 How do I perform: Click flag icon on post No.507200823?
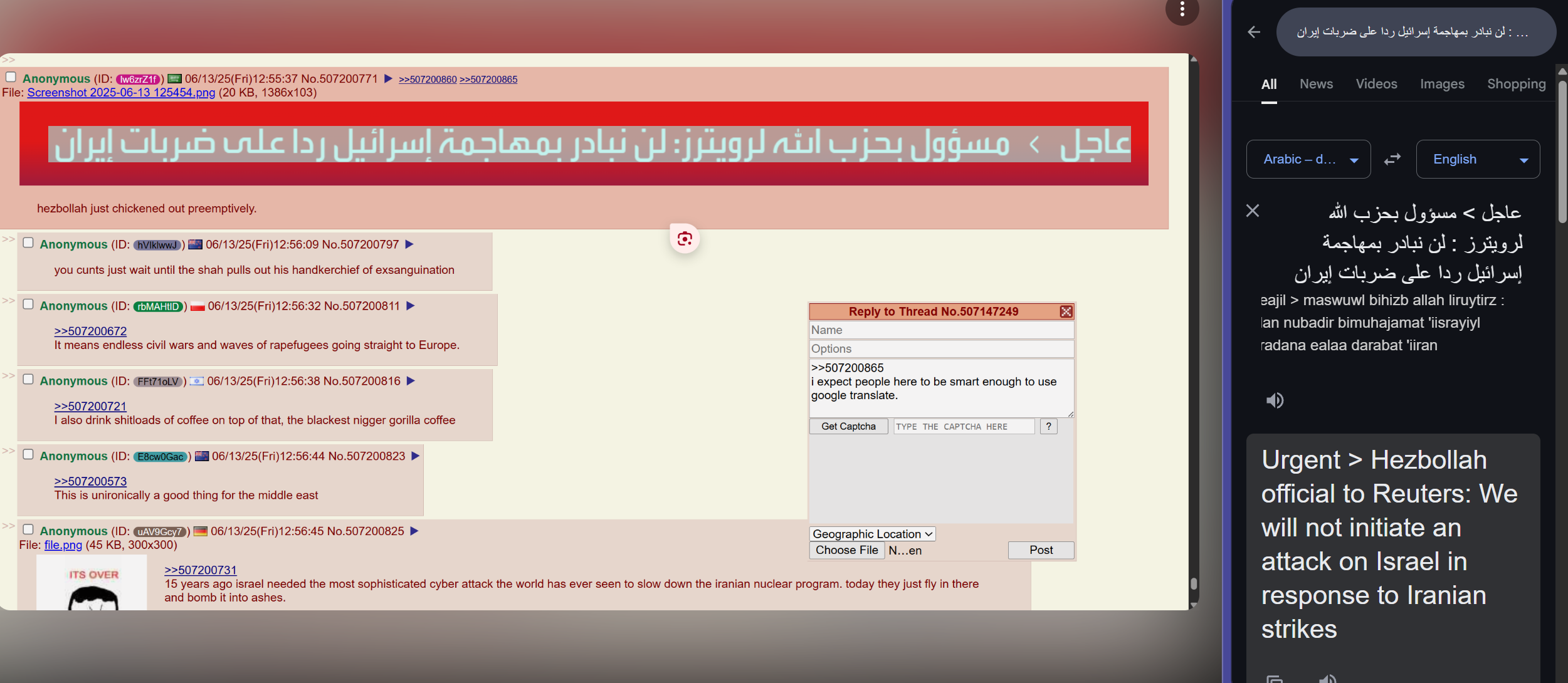202,456
